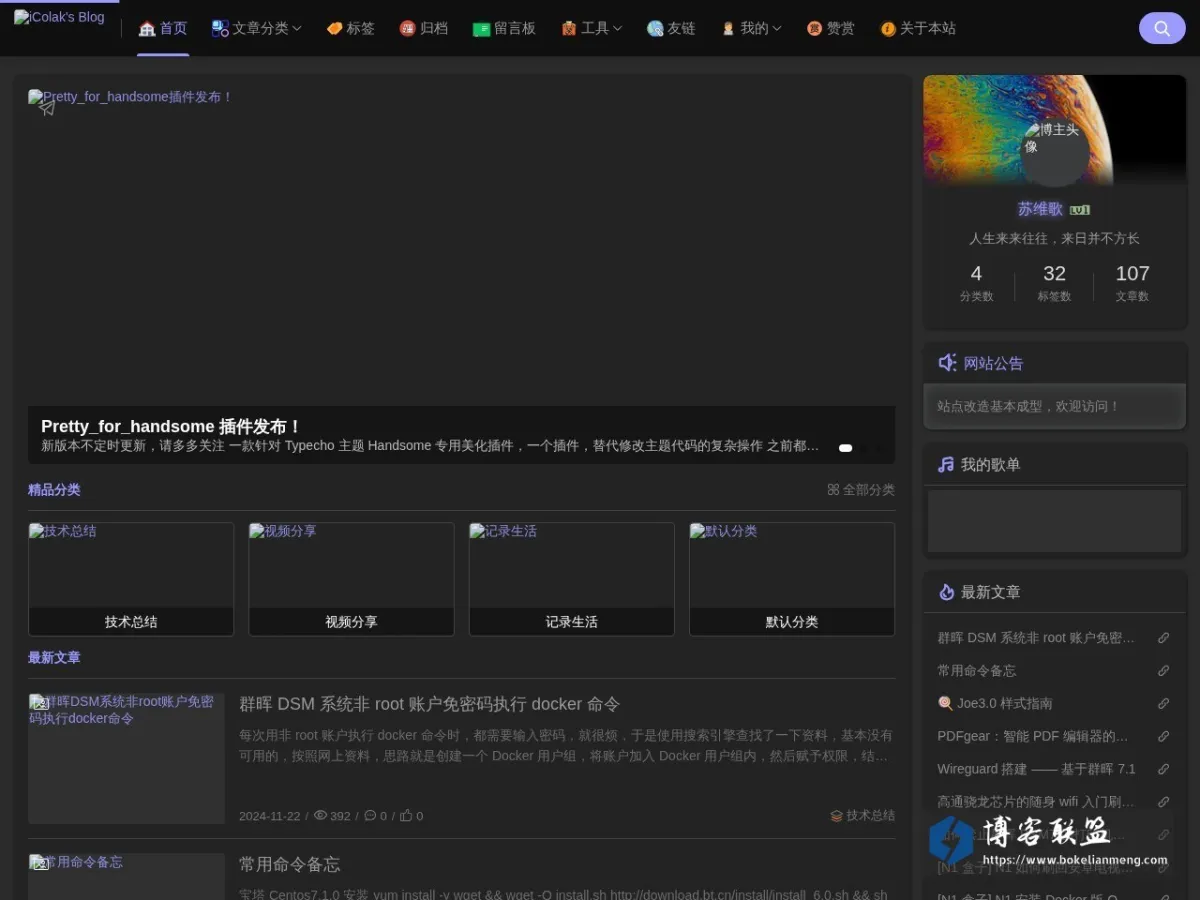Open sidebar link PDFgear：智能 PDF 编辑器
The width and height of the screenshot is (1200, 900).
[1032, 736]
